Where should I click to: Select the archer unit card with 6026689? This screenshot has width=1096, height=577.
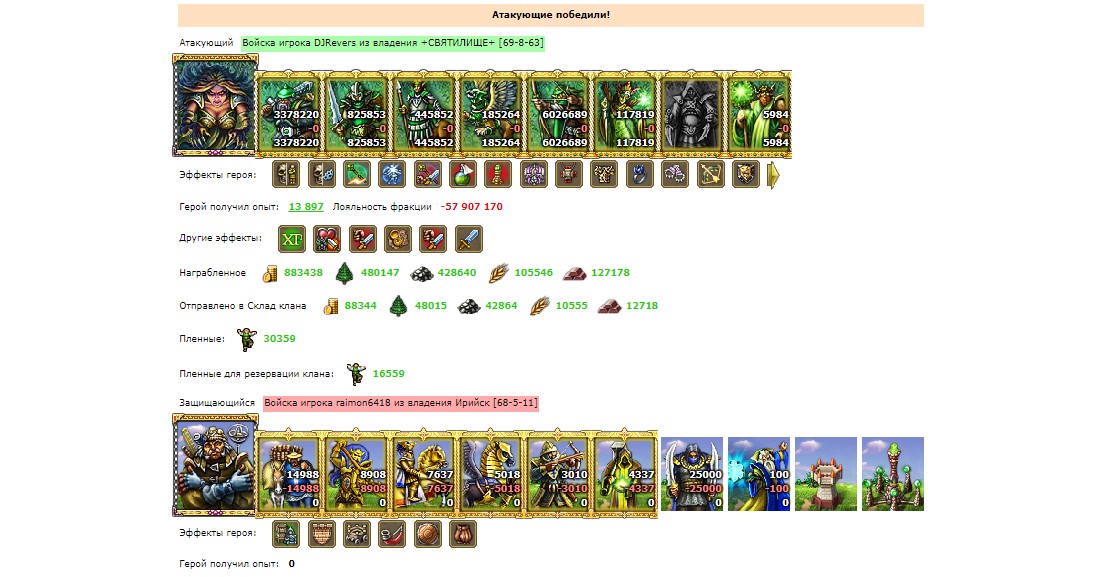coord(558,113)
